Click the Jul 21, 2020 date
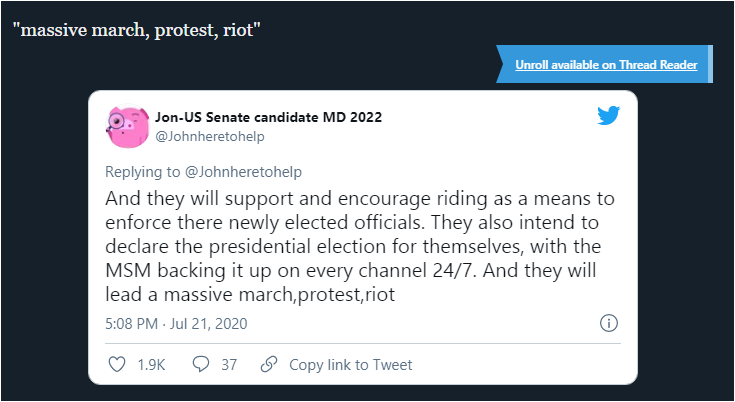The height and width of the screenshot is (402, 735). point(208,324)
